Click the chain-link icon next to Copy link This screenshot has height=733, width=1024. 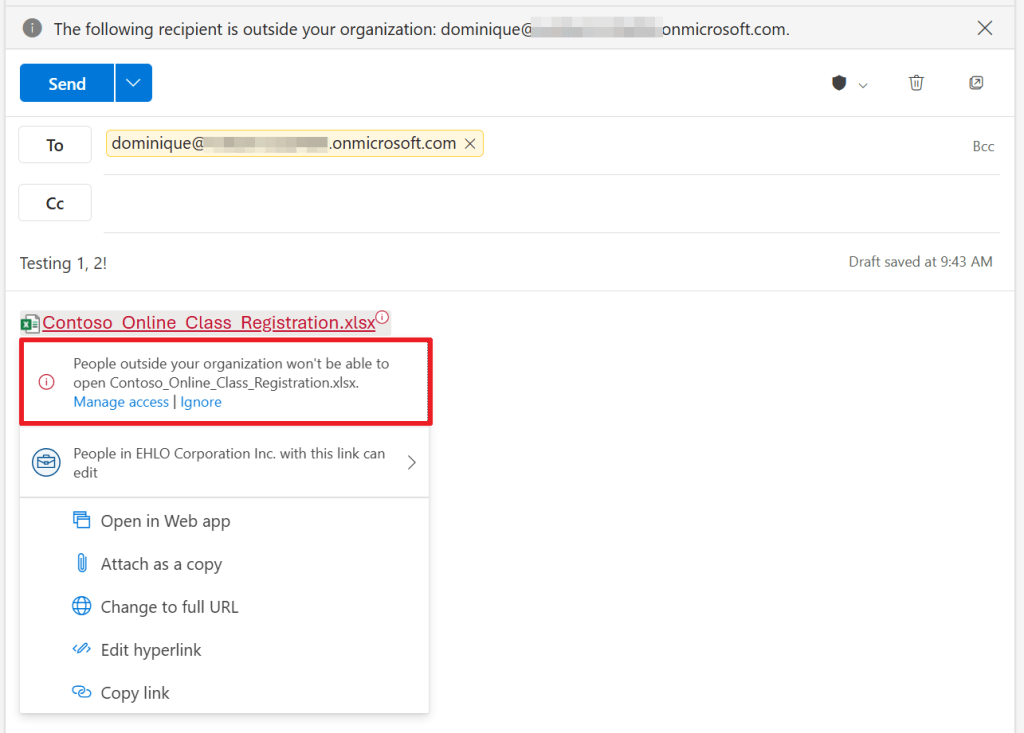pyautogui.click(x=81, y=692)
